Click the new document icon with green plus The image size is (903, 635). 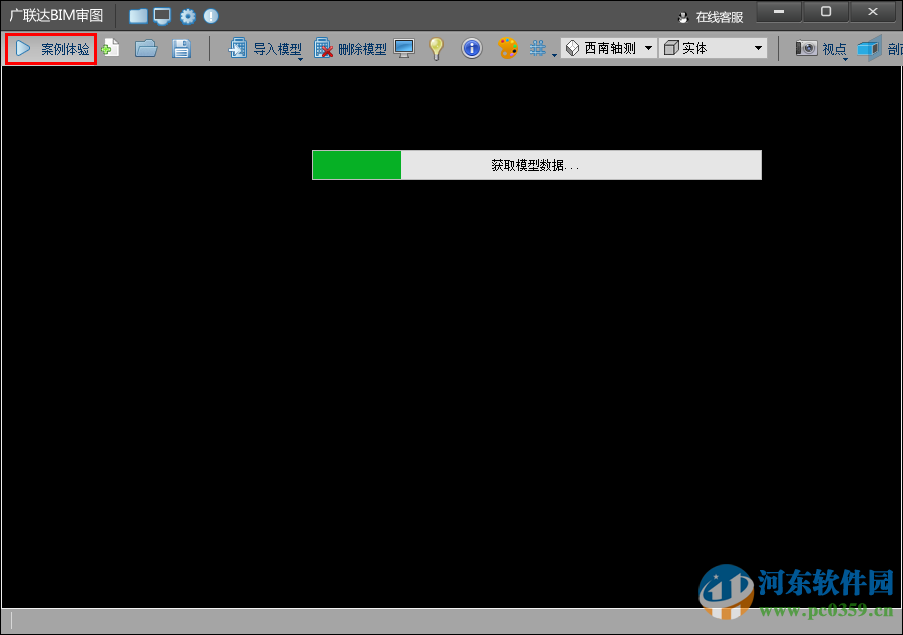tap(111, 47)
